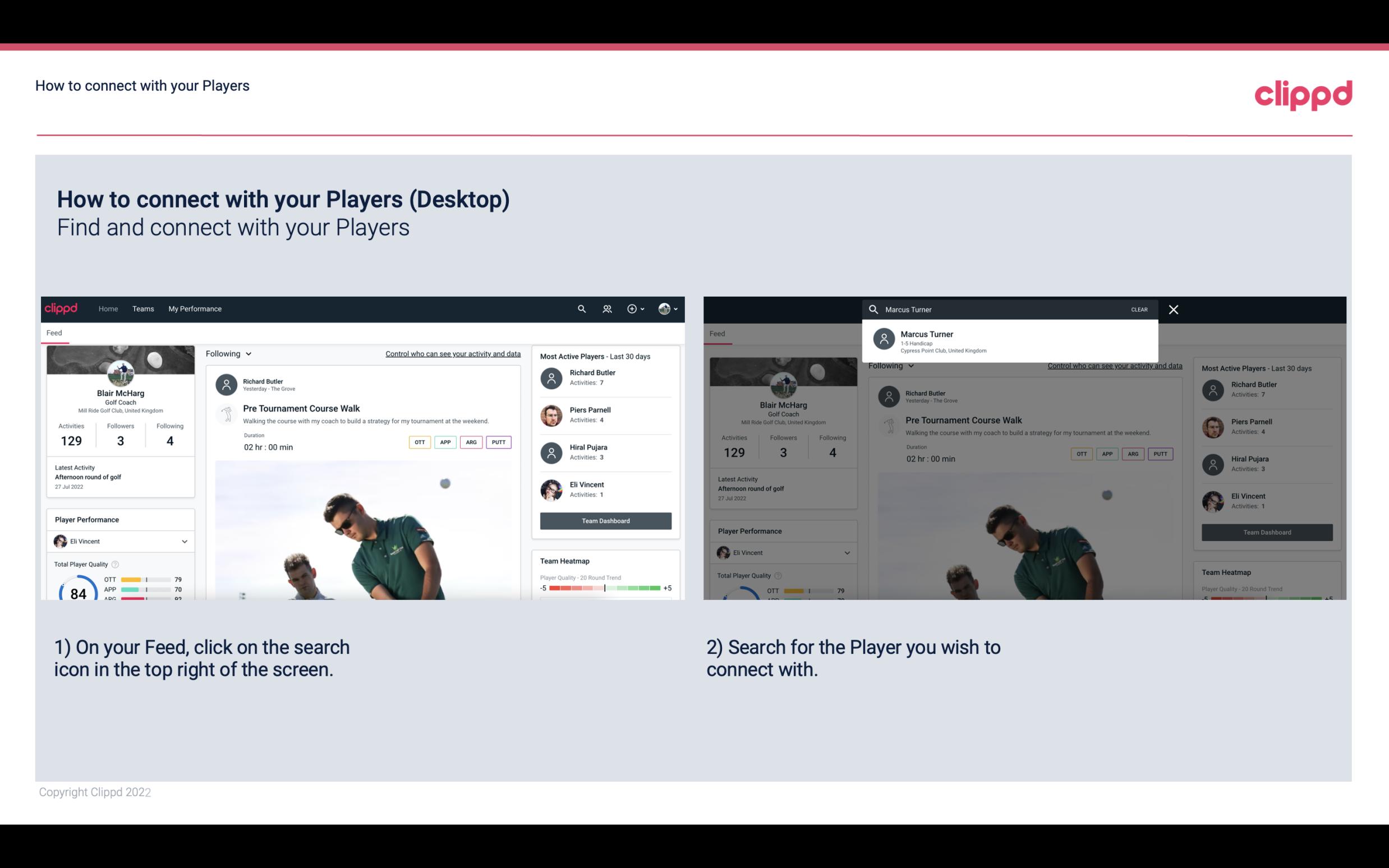This screenshot has width=1389, height=868.
Task: Select Eli Vincent in Player Performance dropdown
Action: 120,541
